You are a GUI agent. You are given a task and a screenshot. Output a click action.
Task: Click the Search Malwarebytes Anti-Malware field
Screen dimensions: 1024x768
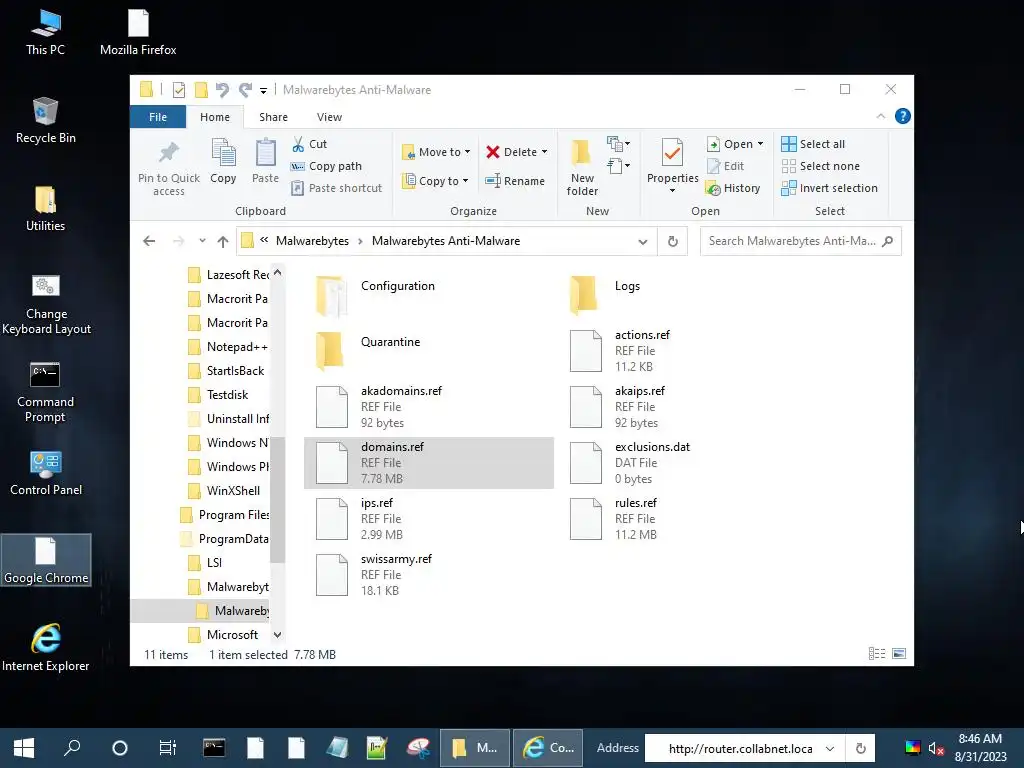click(x=801, y=241)
